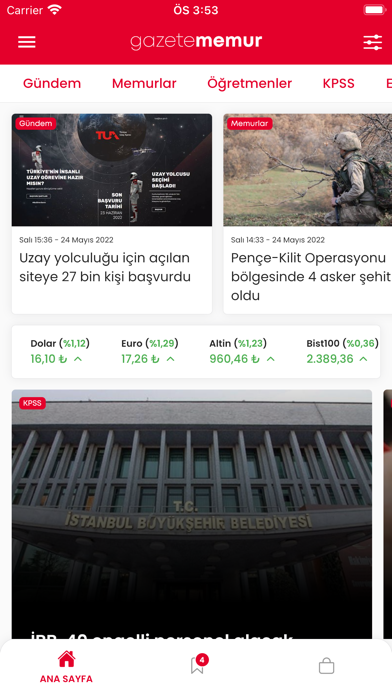Open the soldier operation article thumbnail
This screenshot has height=696, width=392.
click(308, 170)
